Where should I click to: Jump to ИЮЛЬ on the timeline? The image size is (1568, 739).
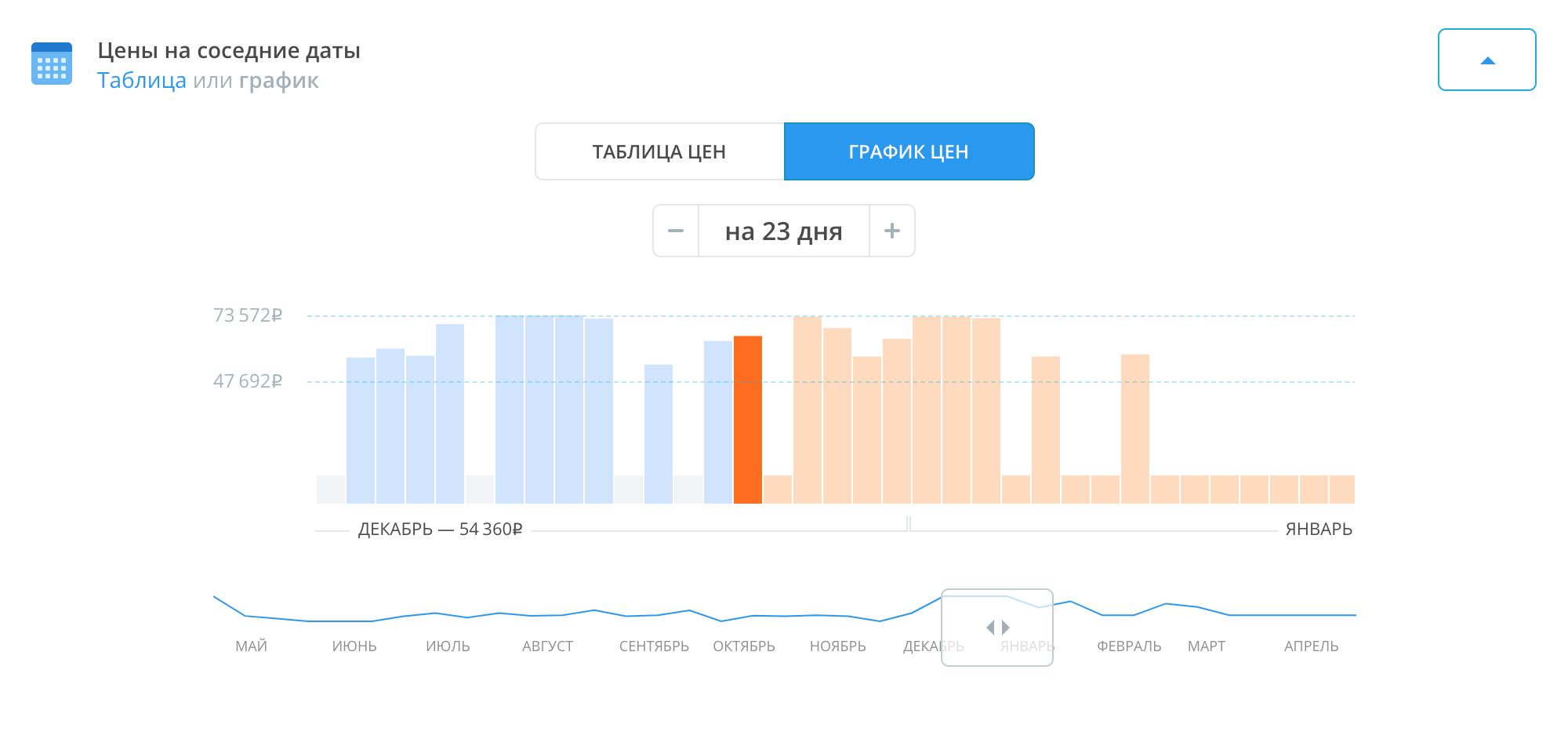[x=448, y=646]
